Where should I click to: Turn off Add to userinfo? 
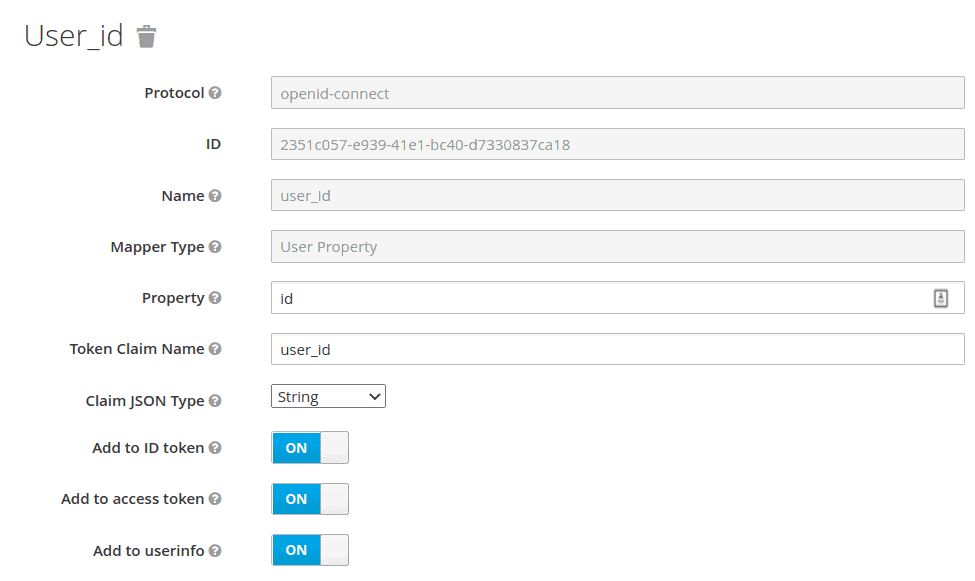tap(309, 550)
